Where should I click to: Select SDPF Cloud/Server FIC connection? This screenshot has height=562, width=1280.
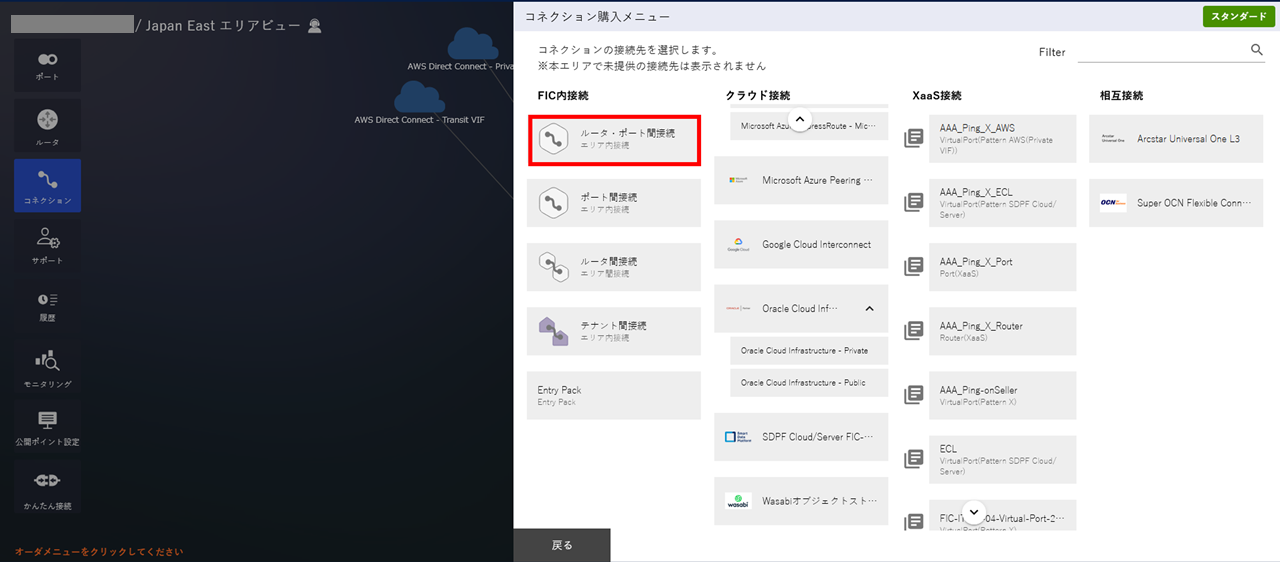pos(801,437)
